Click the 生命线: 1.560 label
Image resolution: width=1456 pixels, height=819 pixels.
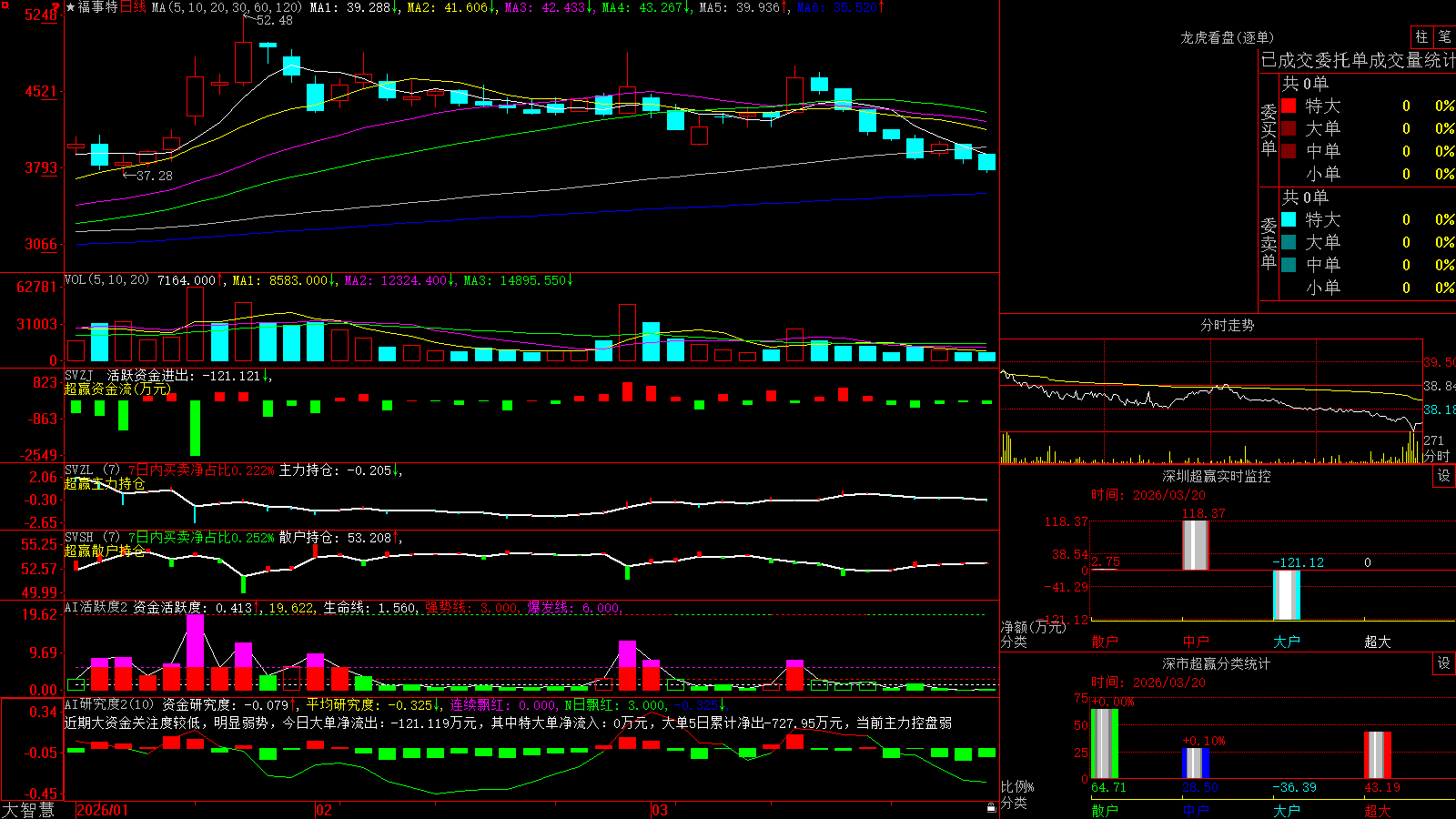370,608
